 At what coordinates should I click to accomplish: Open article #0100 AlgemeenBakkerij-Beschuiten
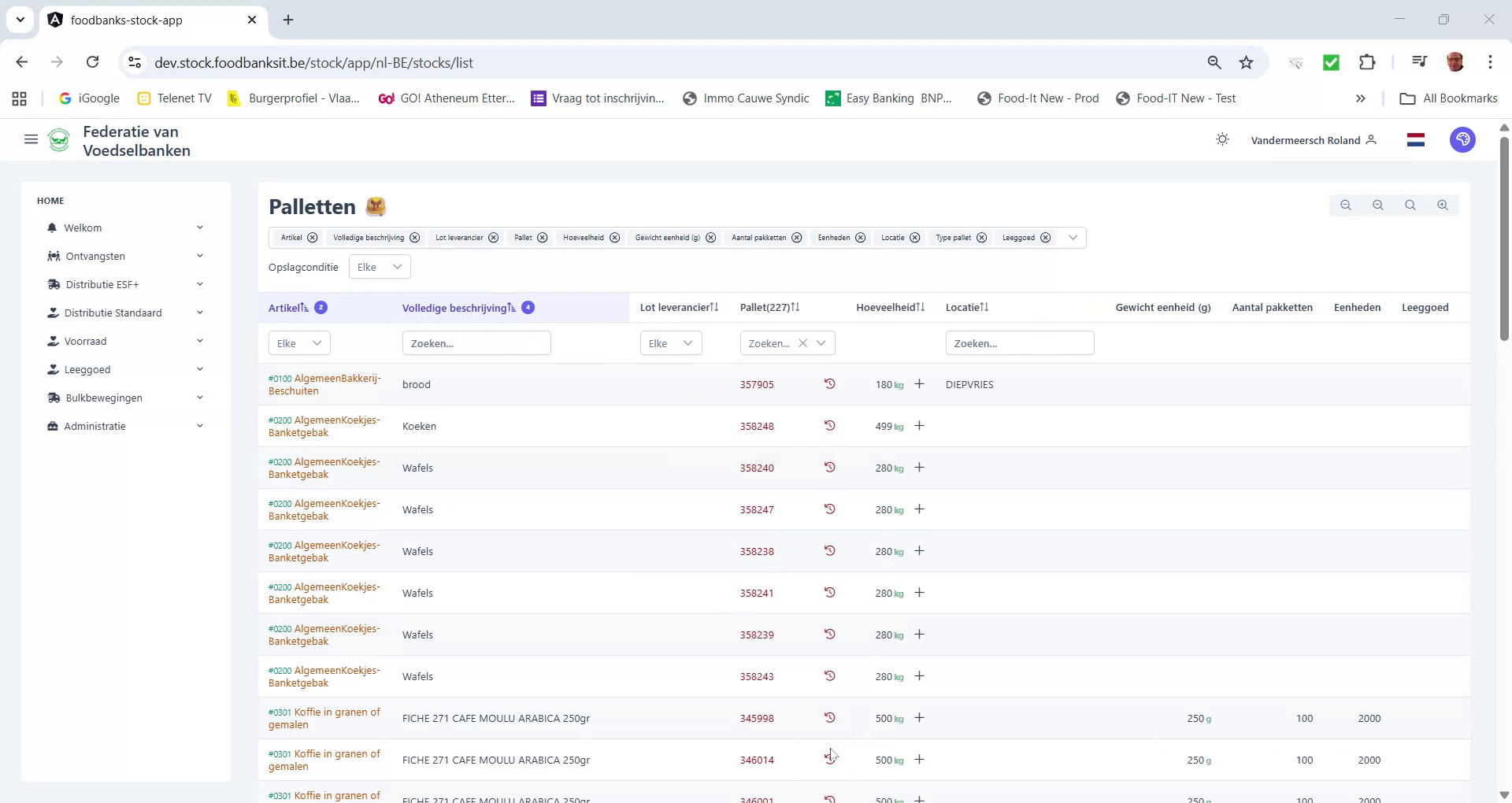(x=324, y=384)
